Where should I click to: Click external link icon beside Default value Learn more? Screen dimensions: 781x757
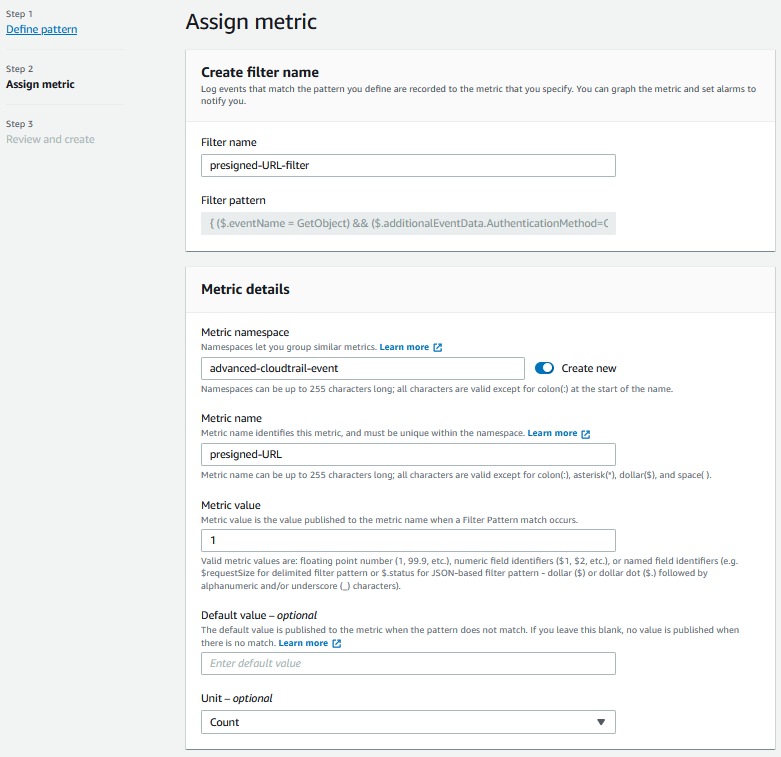(337, 643)
